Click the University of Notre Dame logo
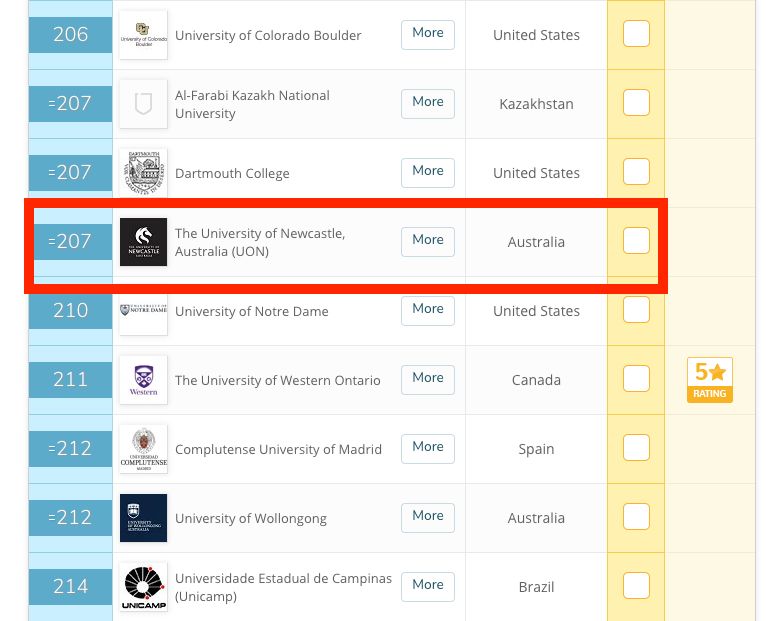The height and width of the screenshot is (621, 766). (x=143, y=311)
